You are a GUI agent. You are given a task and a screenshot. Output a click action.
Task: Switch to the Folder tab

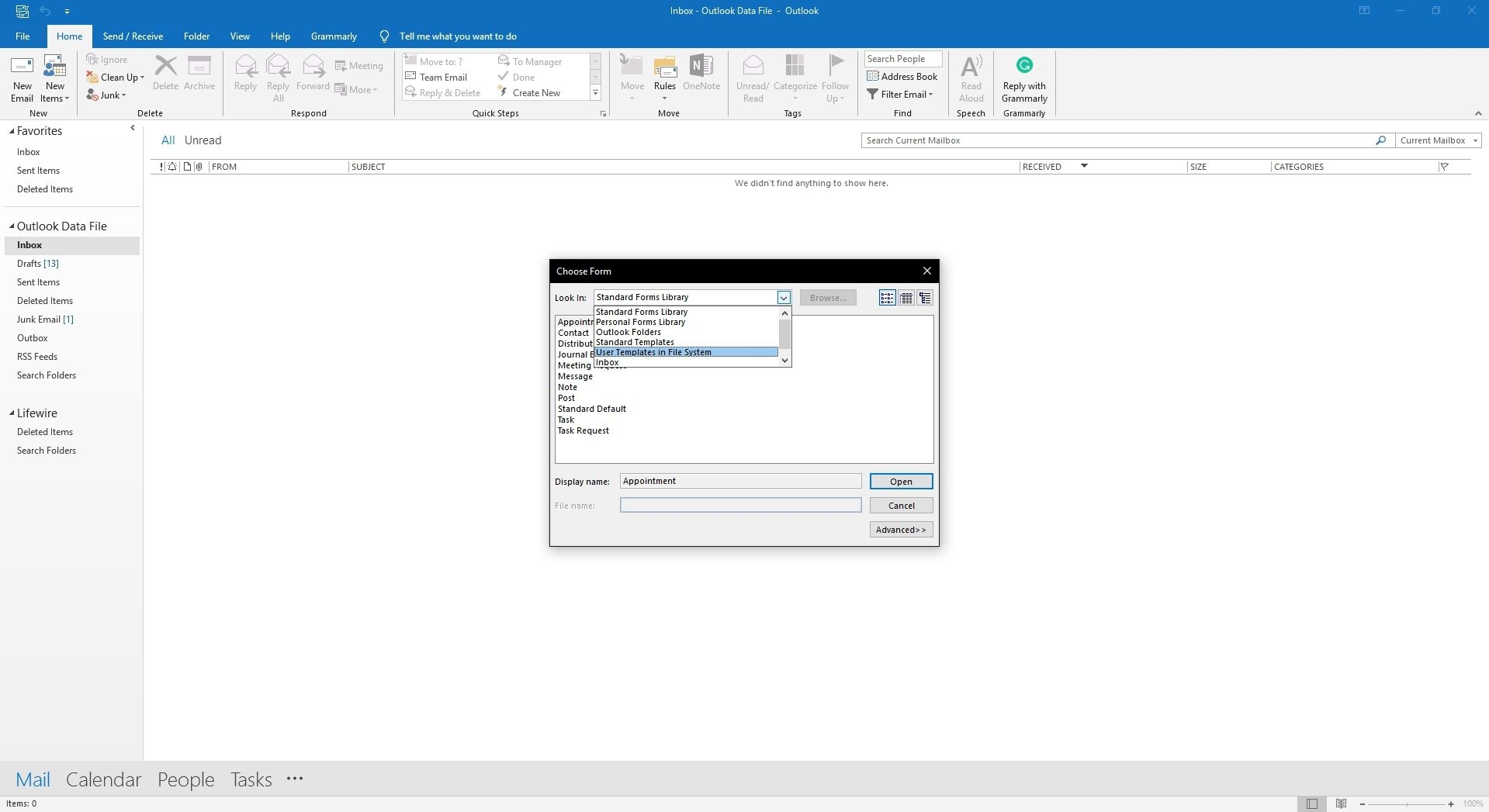point(196,36)
